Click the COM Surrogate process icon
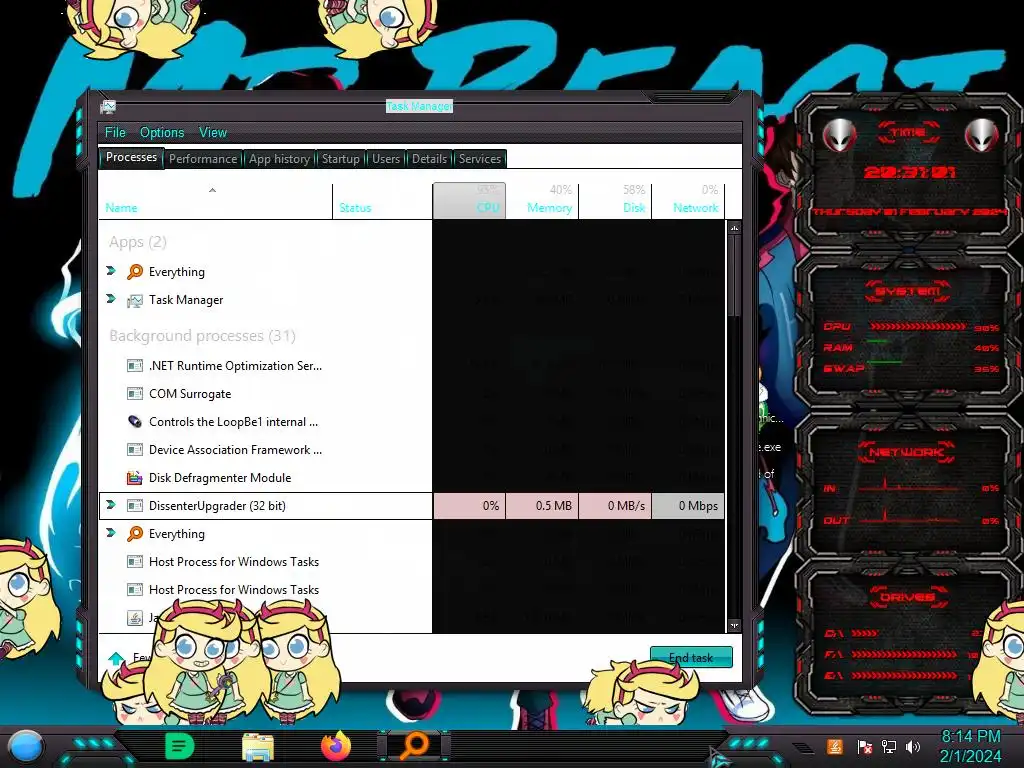The image size is (1024, 768). tap(135, 394)
